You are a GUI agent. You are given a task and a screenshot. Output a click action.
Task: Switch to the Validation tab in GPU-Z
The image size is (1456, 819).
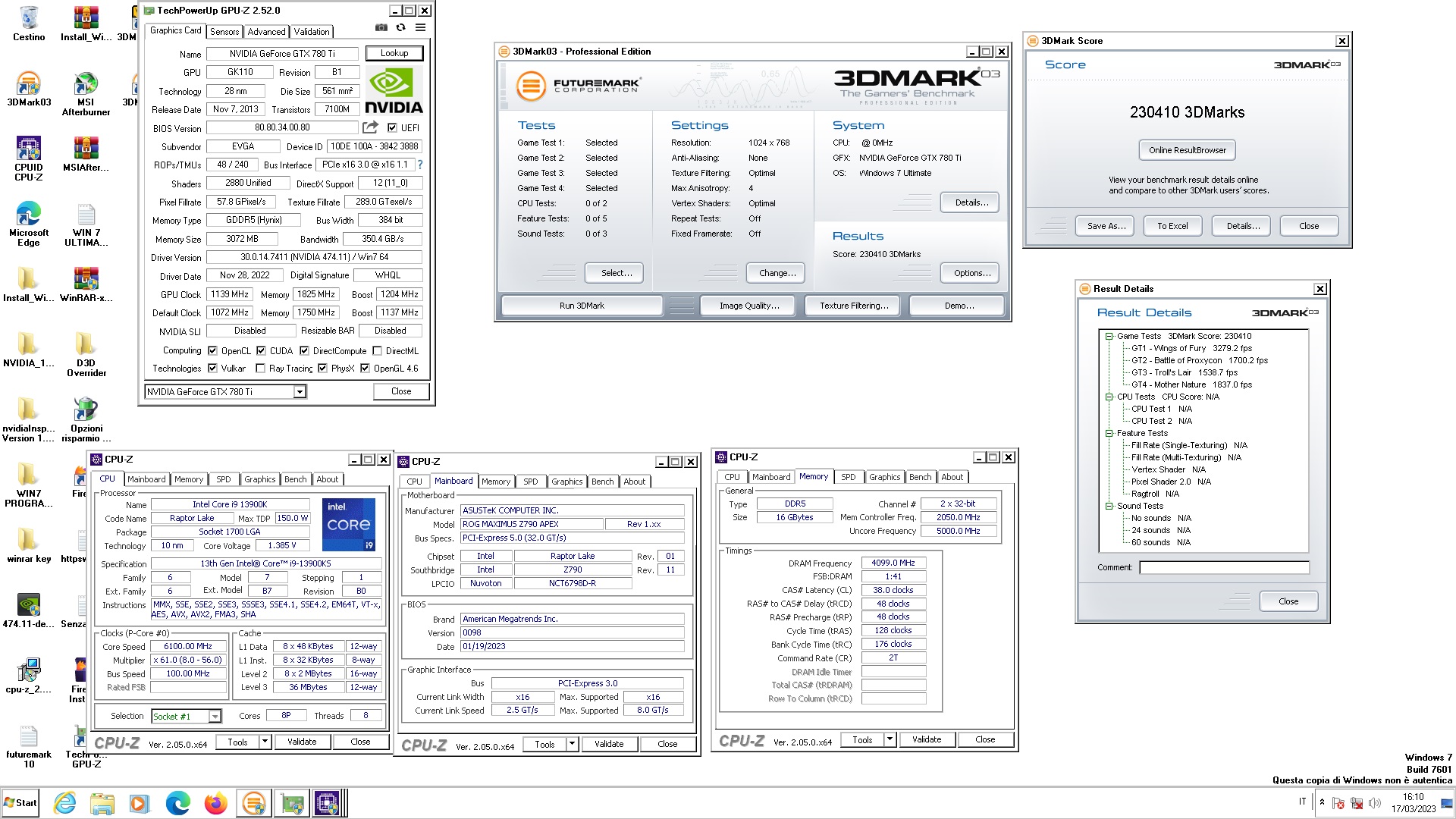[x=312, y=32]
